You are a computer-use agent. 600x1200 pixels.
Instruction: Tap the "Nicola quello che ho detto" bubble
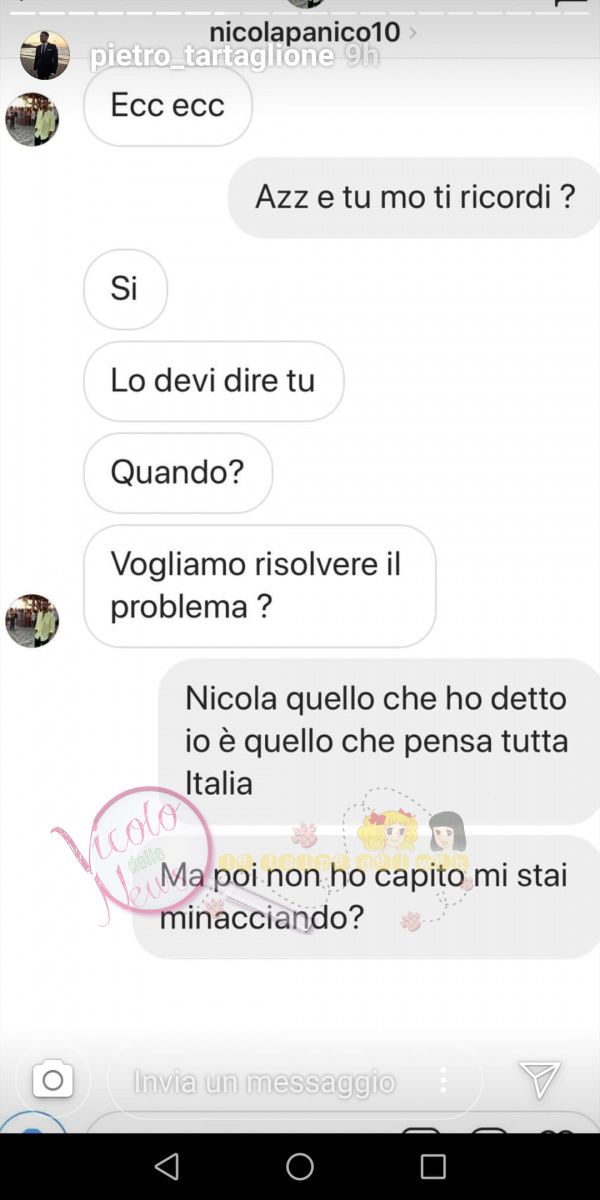coord(379,741)
